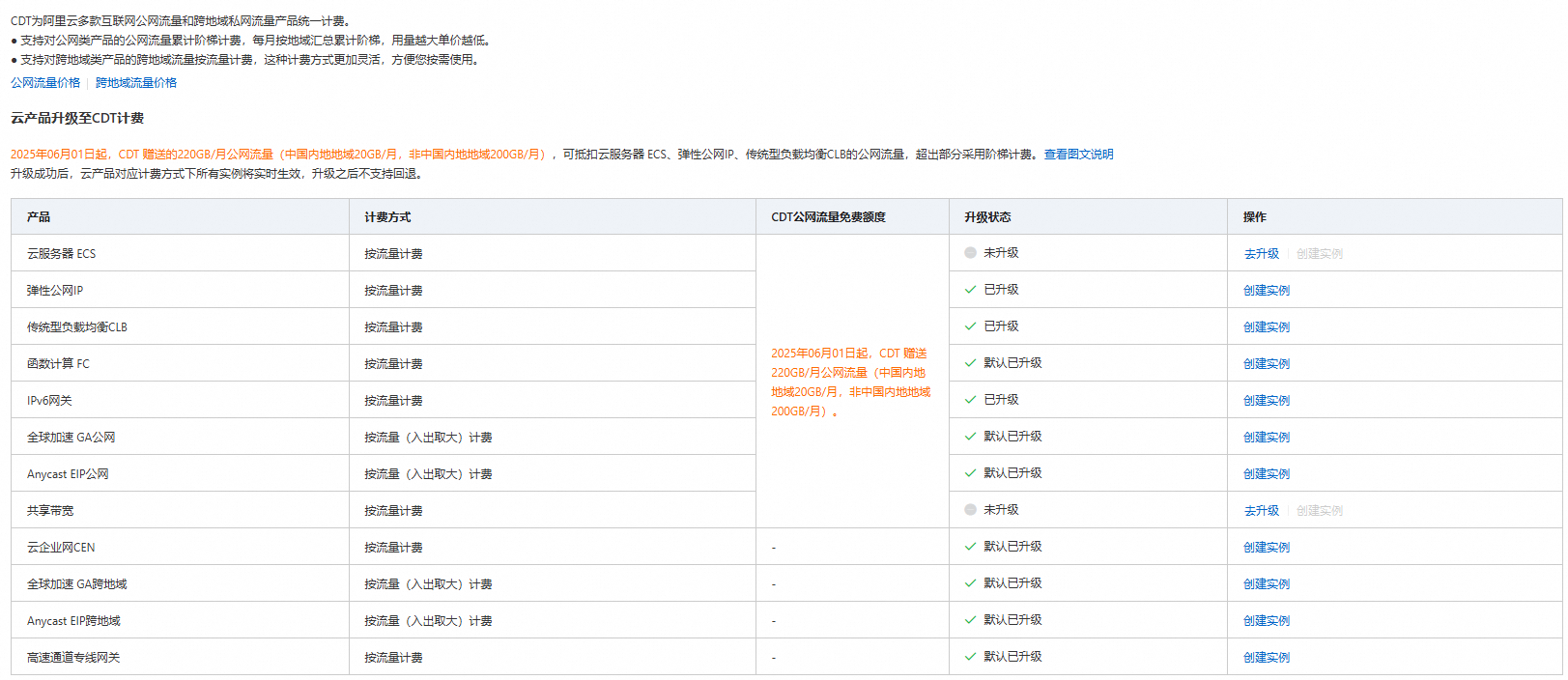Select the Anycast EIP公网 product cell

[180, 474]
